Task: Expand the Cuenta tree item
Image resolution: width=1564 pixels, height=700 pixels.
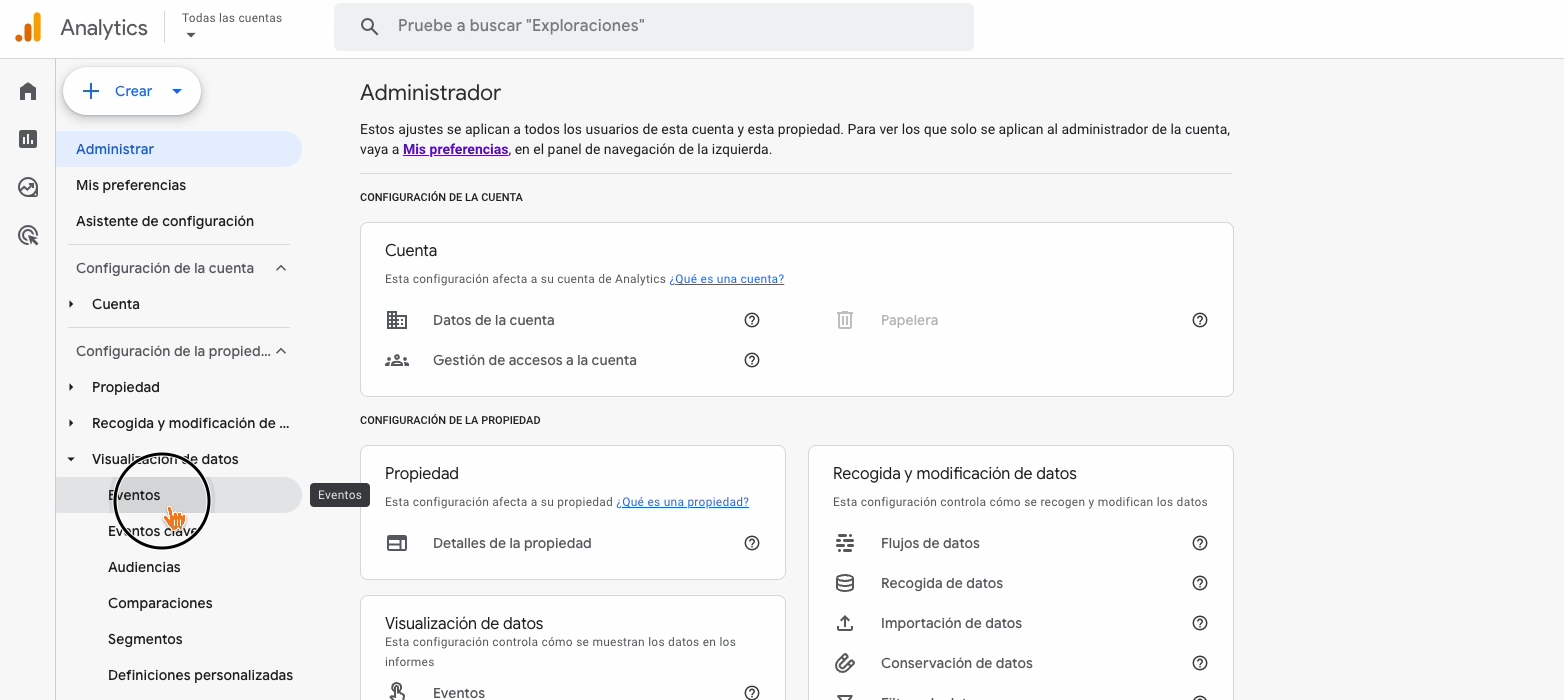Action: tap(71, 304)
